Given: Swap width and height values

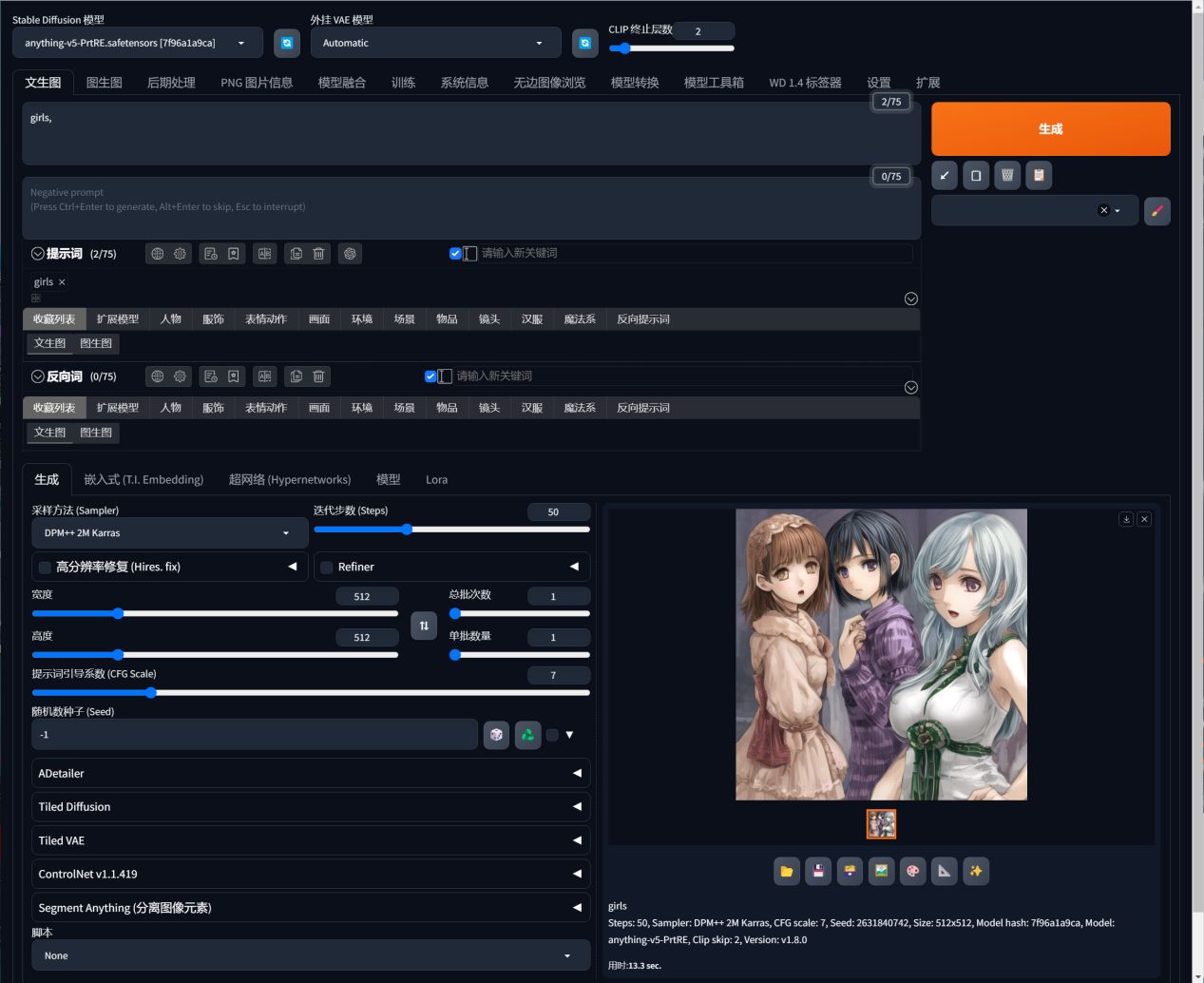Looking at the screenshot, I should [x=424, y=626].
